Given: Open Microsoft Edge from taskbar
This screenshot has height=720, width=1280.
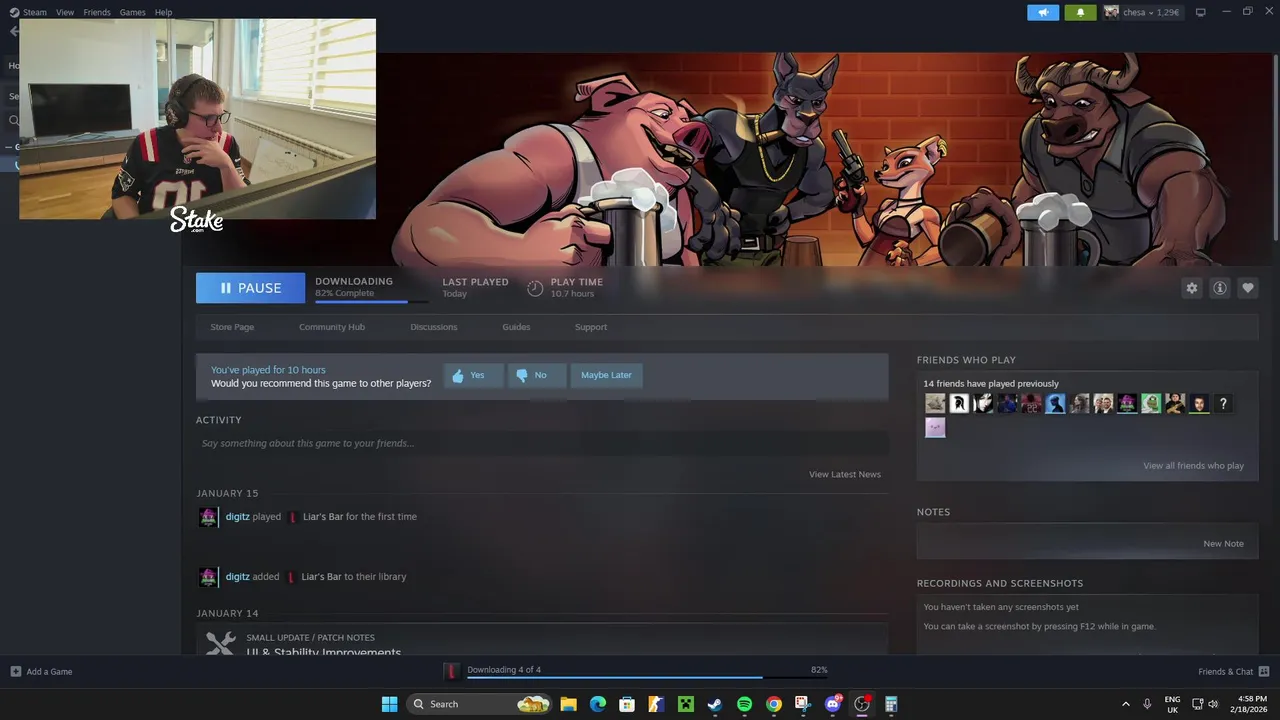Looking at the screenshot, I should tap(598, 704).
